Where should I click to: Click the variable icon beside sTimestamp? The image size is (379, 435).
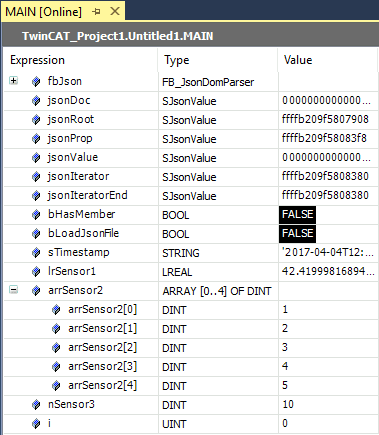36,253
